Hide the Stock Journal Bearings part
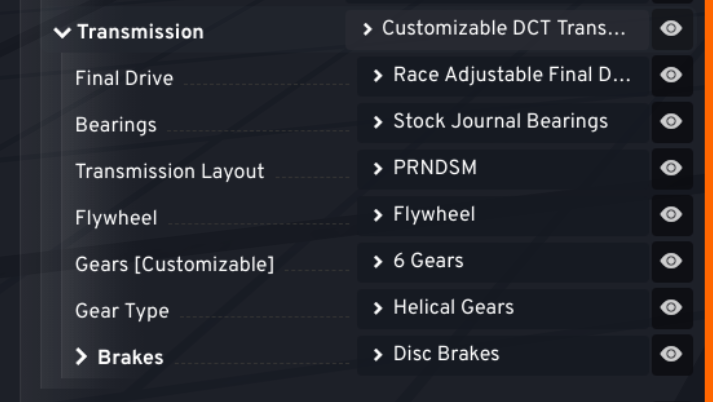Viewport: 713px width, 402px height. 672,122
